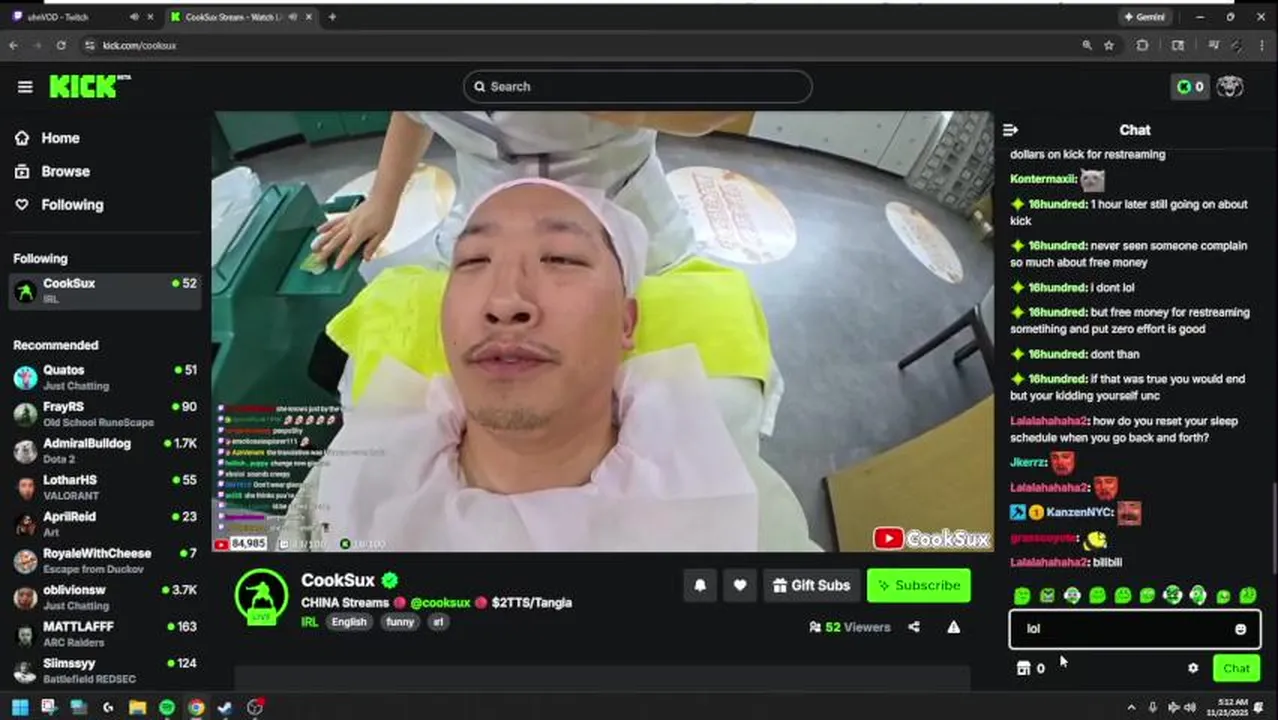Click the IRL category link
Viewport: 1278px width, 720px height.
point(310,622)
